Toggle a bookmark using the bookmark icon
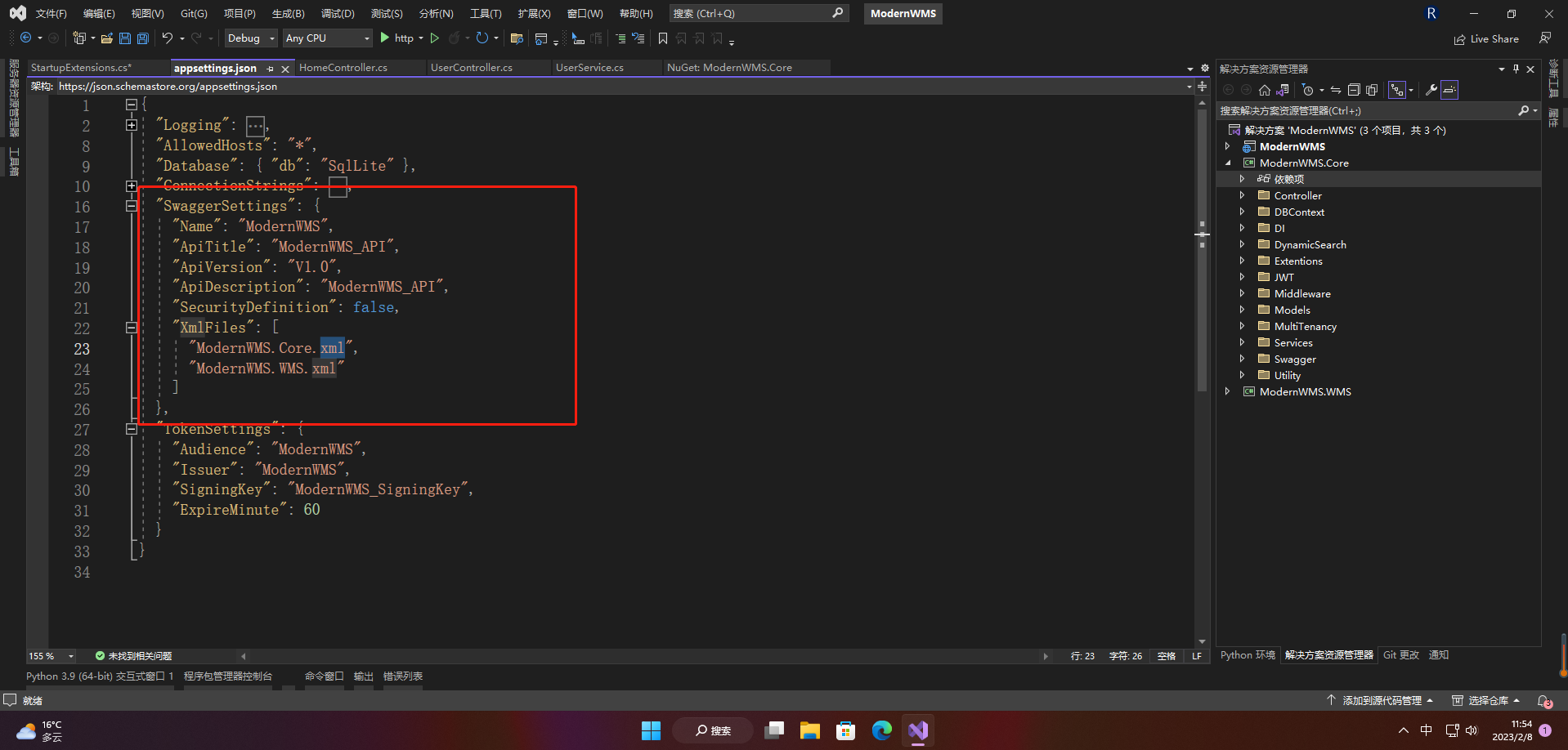Viewport: 1568px width, 750px height. (x=663, y=38)
